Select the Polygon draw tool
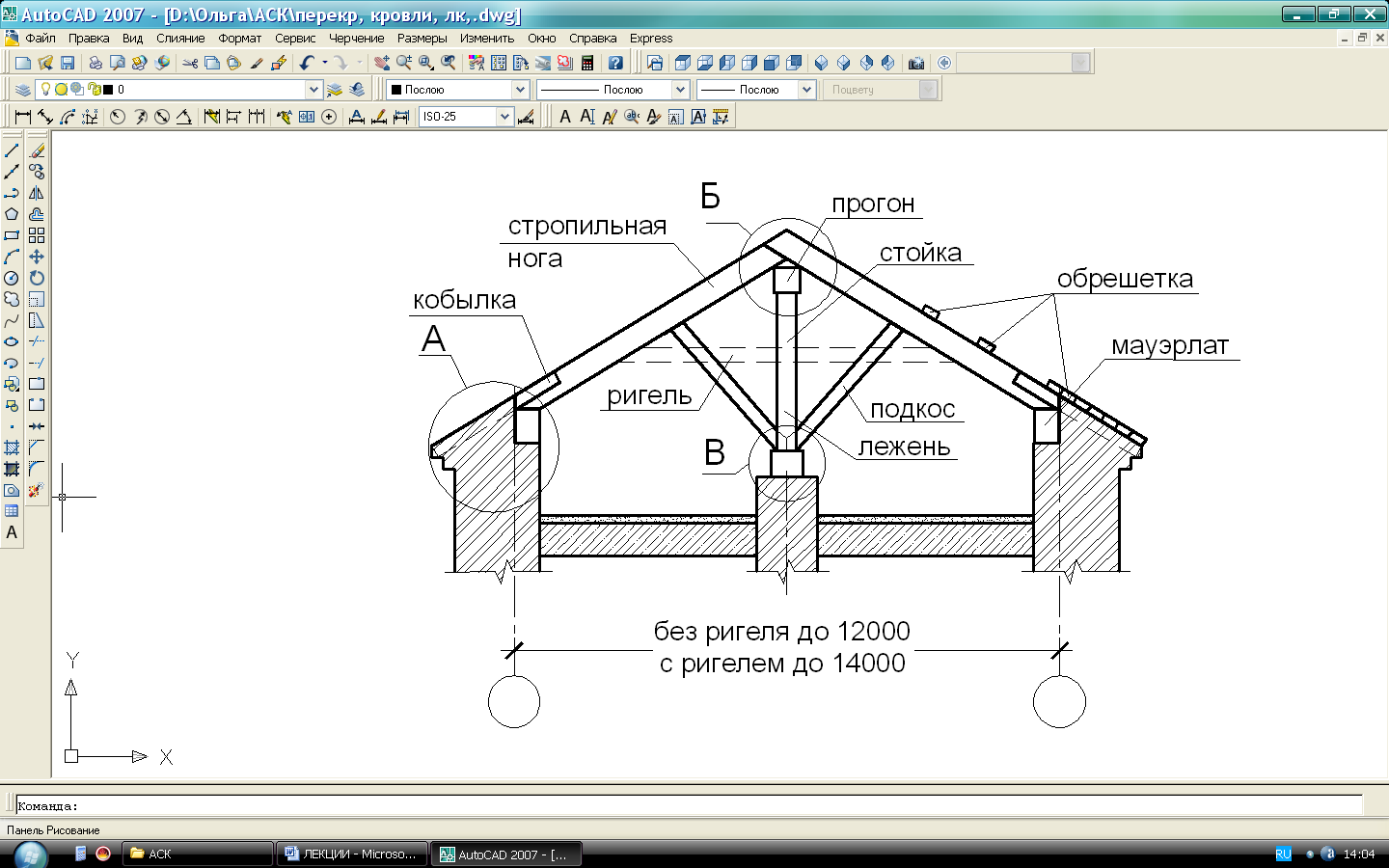 pos(12,214)
